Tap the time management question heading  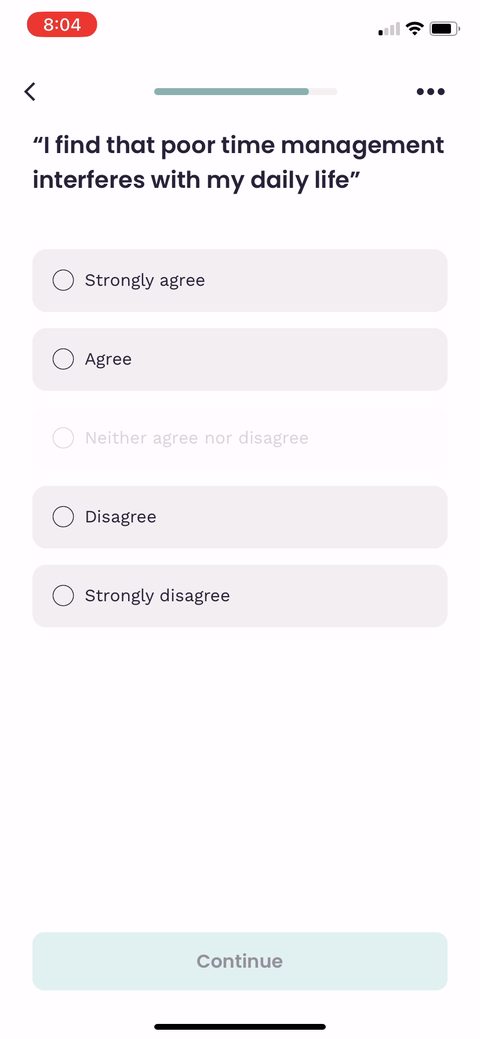tap(239, 162)
